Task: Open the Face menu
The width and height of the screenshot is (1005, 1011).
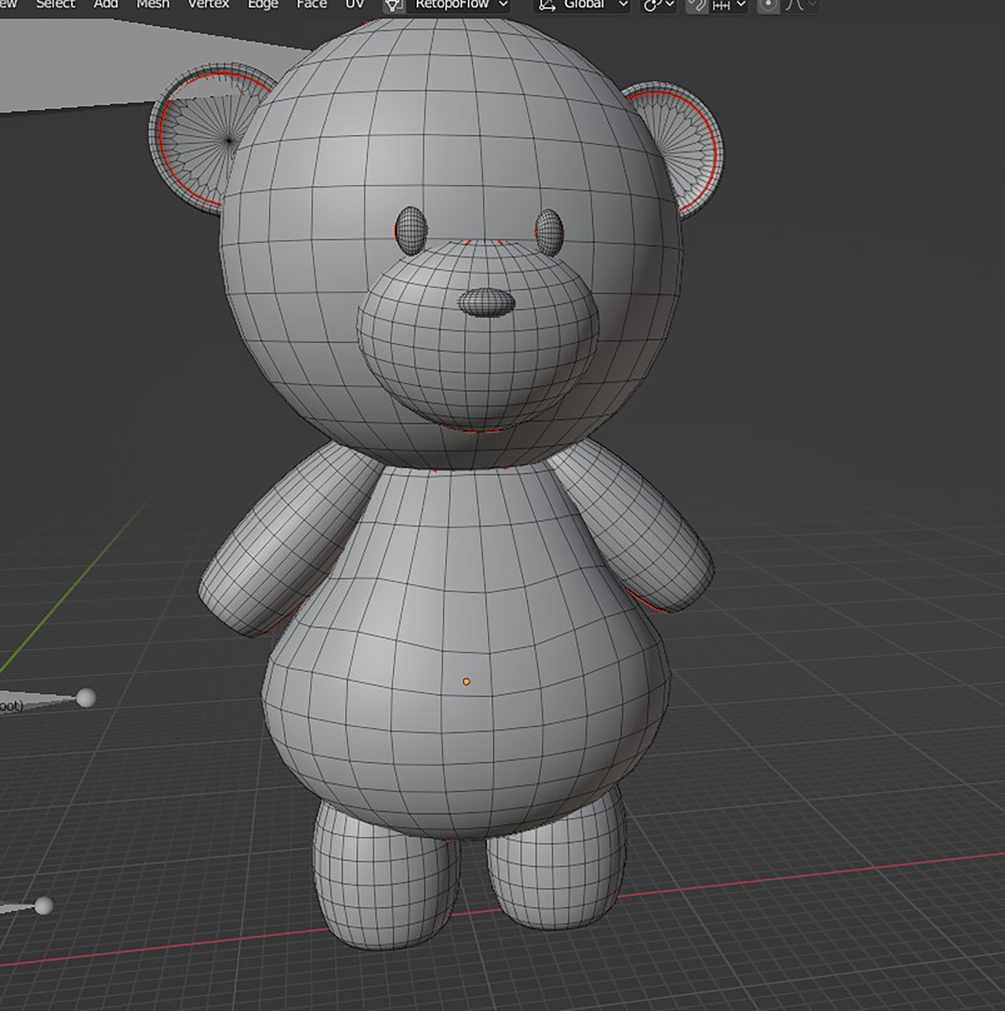Action: [x=311, y=4]
